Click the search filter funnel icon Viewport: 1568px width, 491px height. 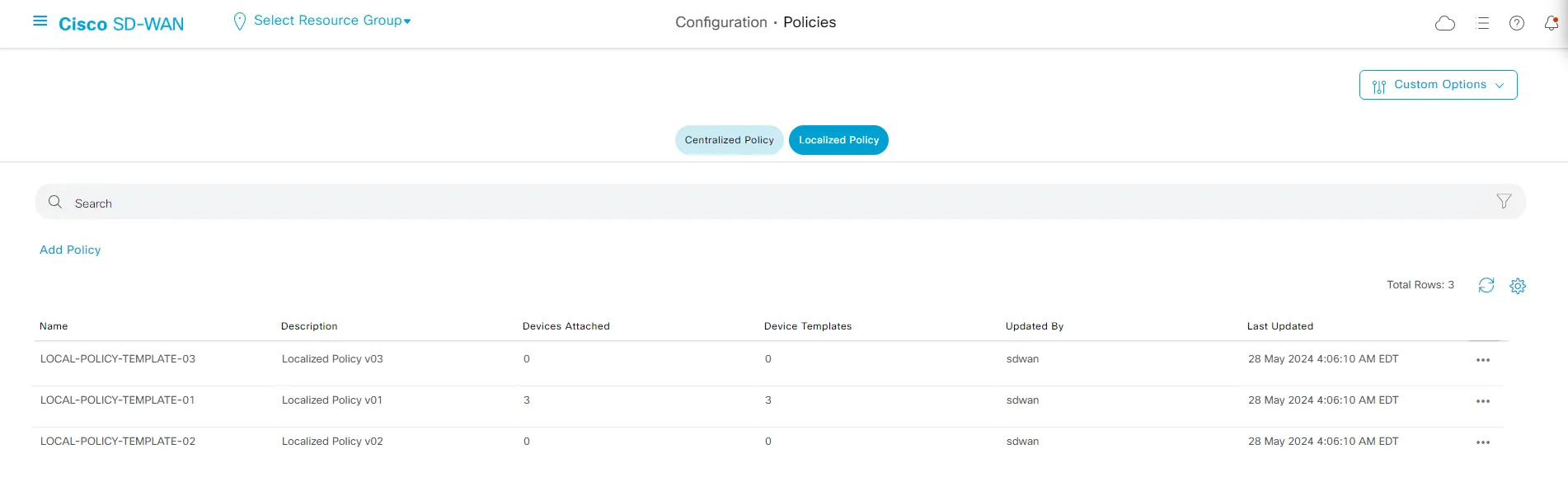coord(1503,202)
